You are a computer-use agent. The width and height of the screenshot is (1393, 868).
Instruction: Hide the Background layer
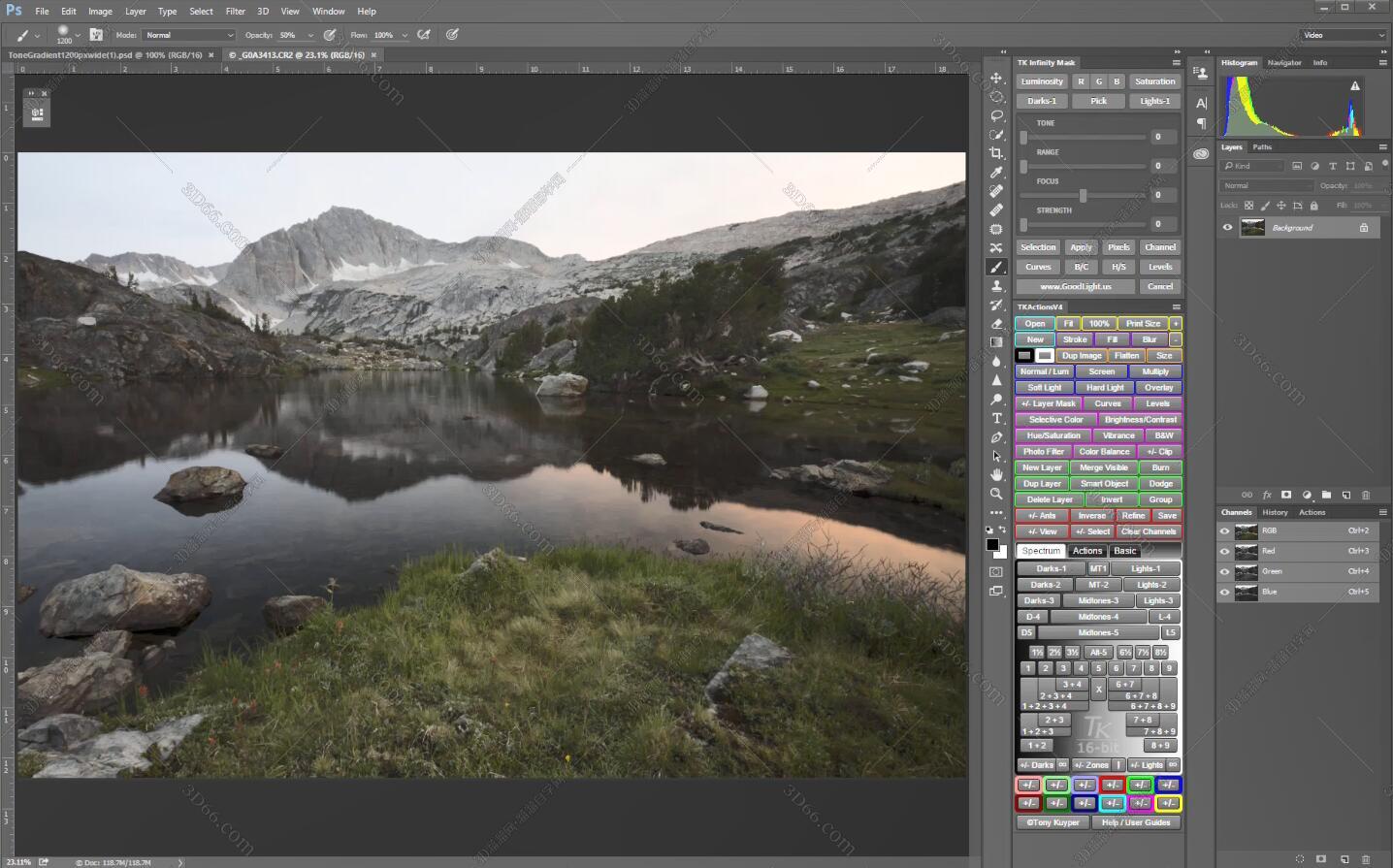coord(1227,226)
